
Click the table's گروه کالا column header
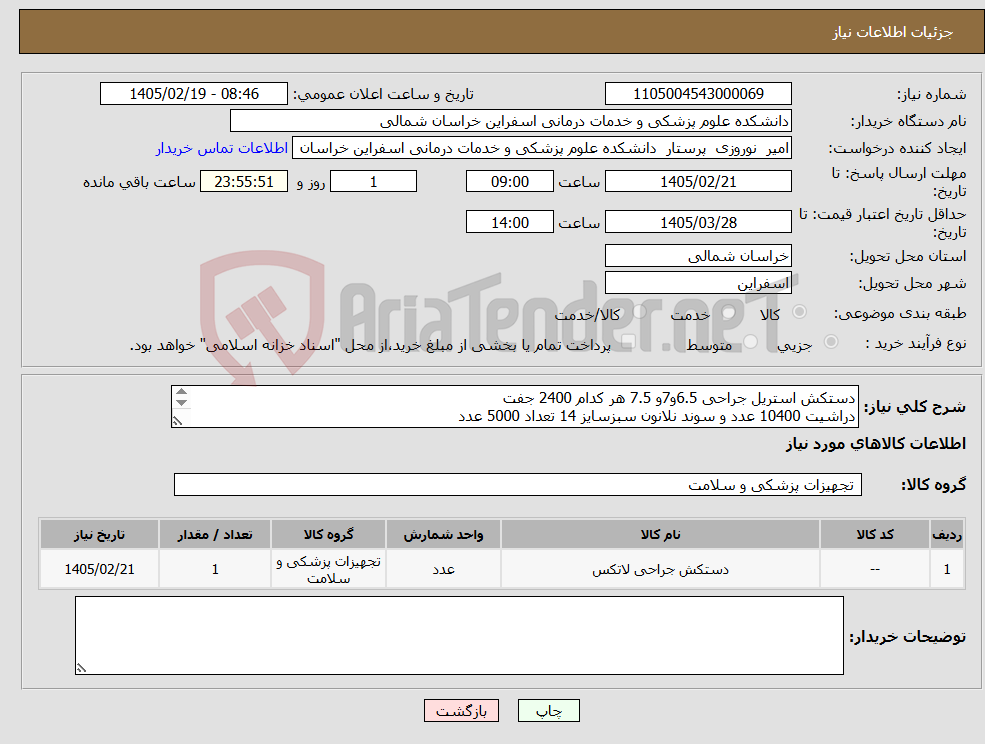[x=329, y=535]
